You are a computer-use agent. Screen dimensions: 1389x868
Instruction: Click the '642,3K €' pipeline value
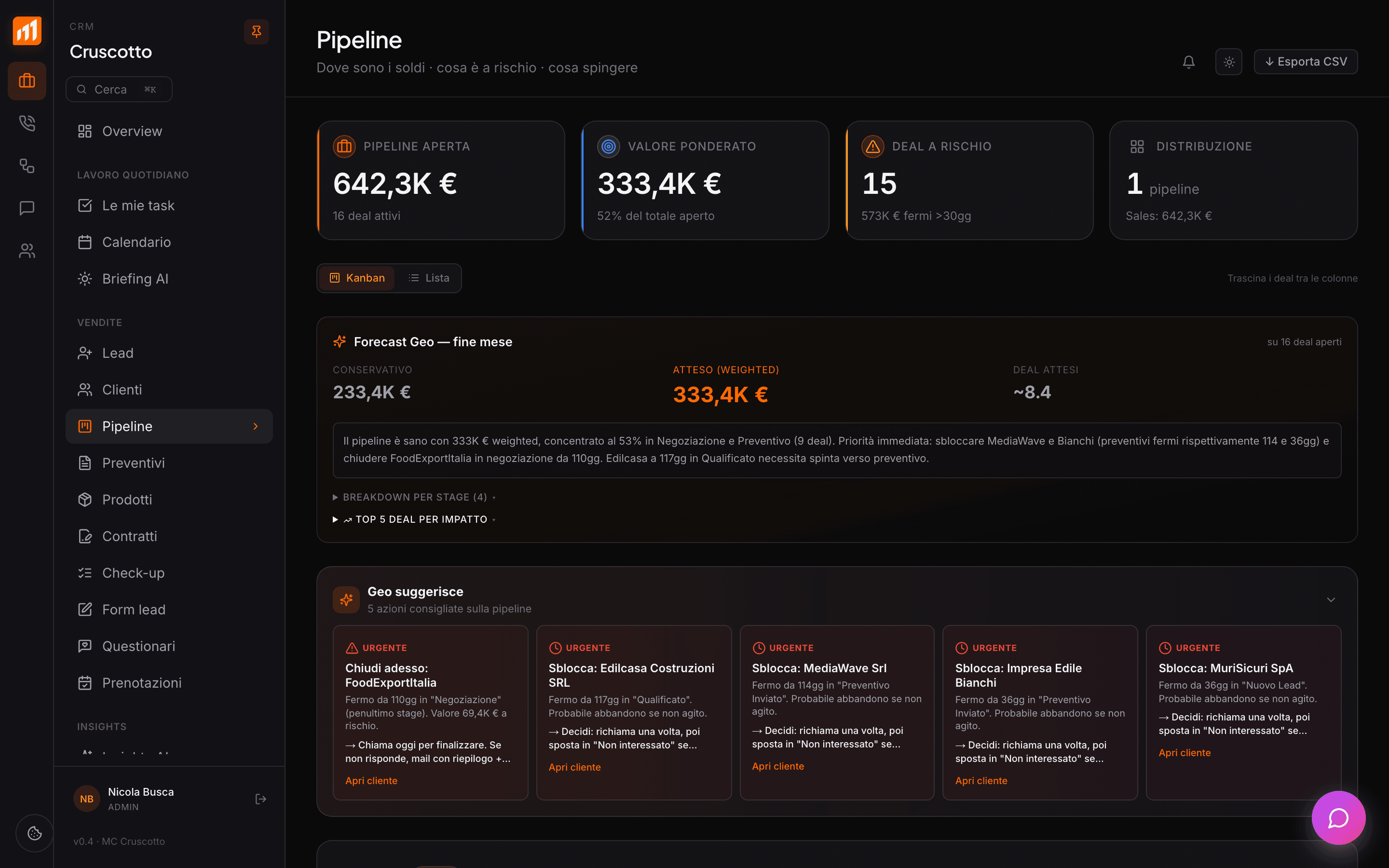395,184
